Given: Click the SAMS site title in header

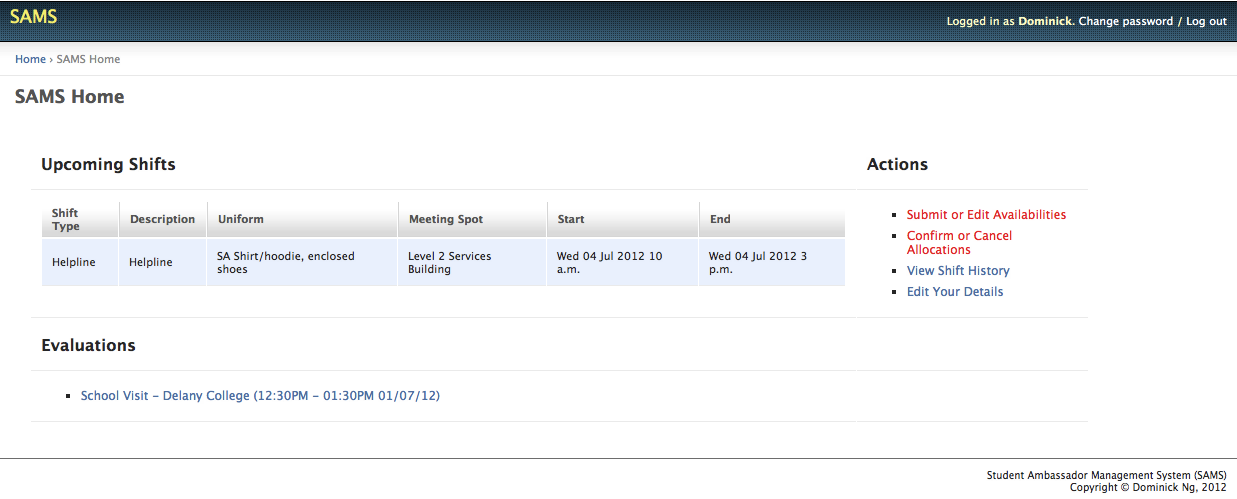Looking at the screenshot, I should pos(33,17).
